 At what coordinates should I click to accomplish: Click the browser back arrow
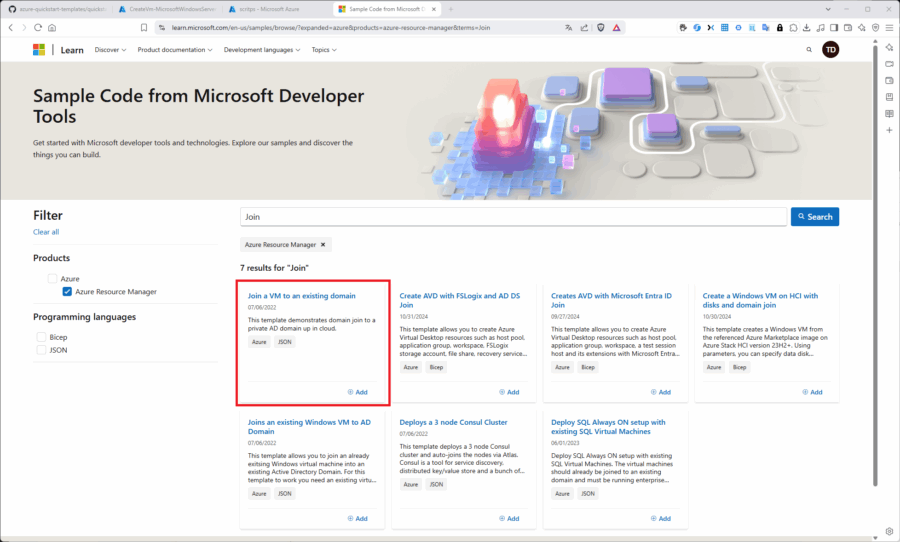coord(10,28)
